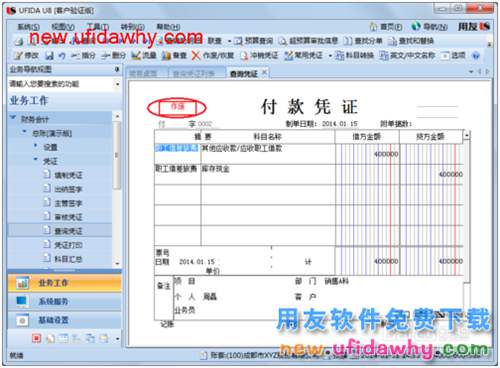Click the 系统服务 monitor icon
Image resolution: width=500 pixels, height=368 pixels.
pos(22,301)
